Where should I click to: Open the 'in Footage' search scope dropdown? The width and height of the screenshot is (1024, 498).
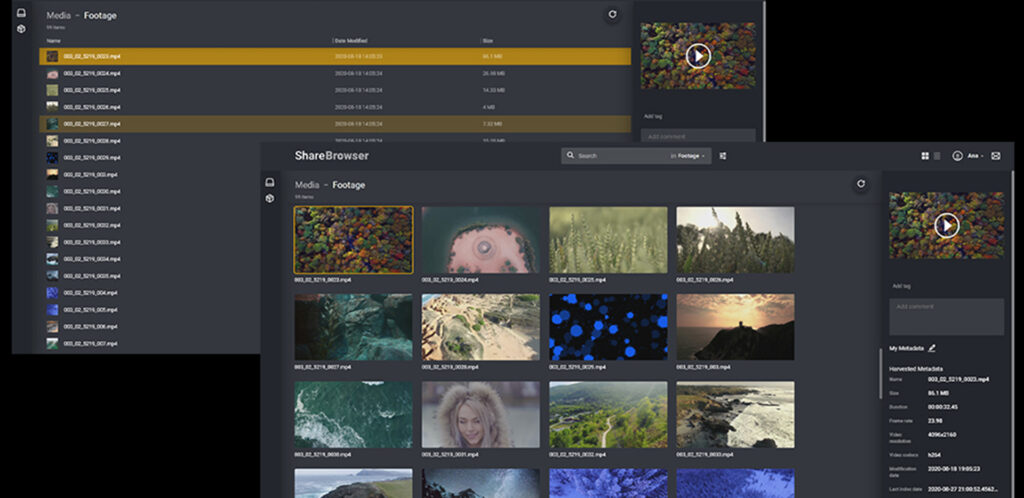[x=688, y=156]
